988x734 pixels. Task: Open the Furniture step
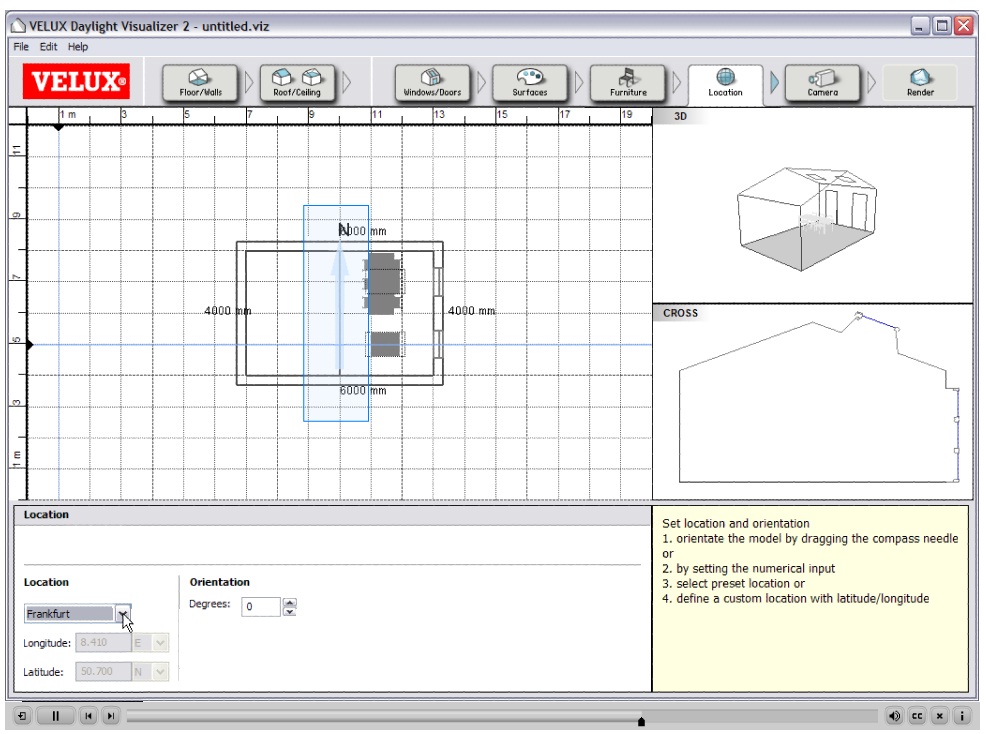point(628,83)
